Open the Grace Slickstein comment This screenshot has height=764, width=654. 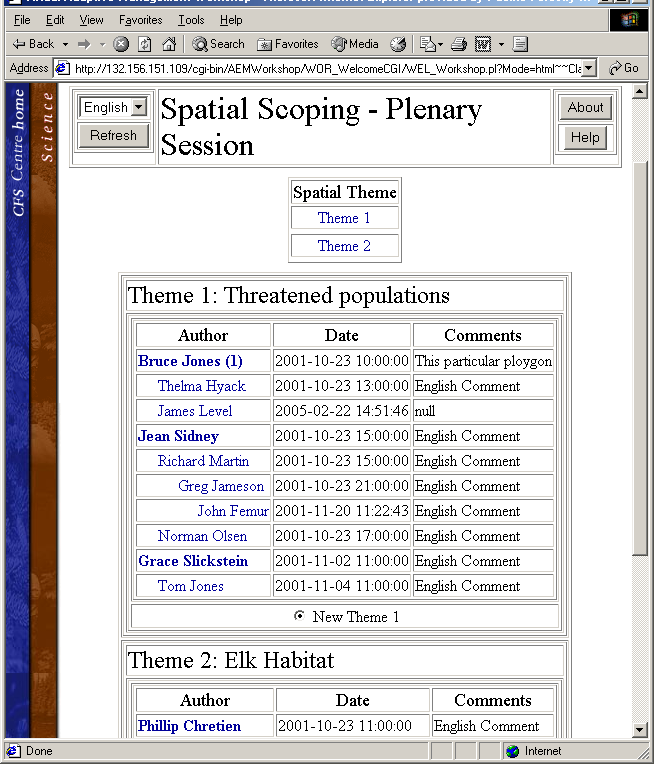point(192,561)
